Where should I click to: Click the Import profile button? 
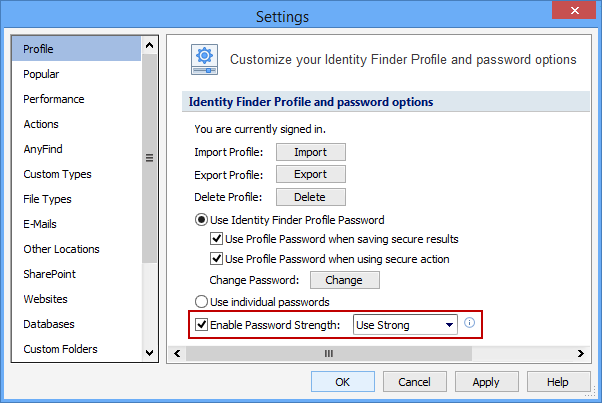tap(310, 152)
